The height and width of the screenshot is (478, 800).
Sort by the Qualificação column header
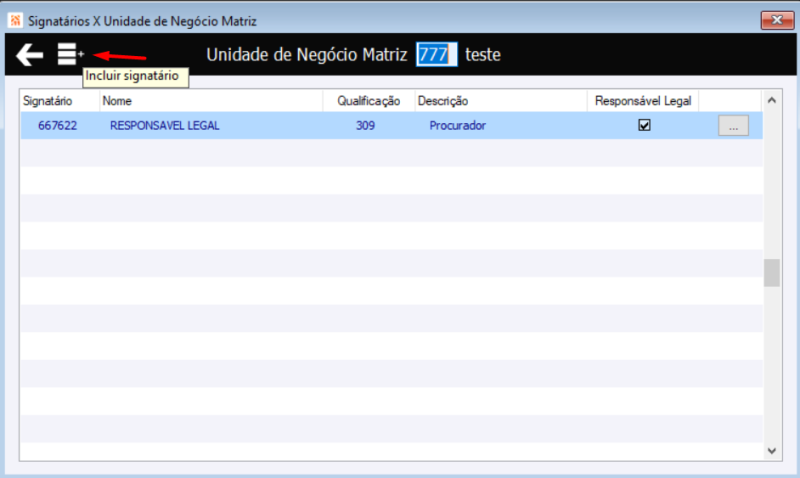tap(369, 101)
